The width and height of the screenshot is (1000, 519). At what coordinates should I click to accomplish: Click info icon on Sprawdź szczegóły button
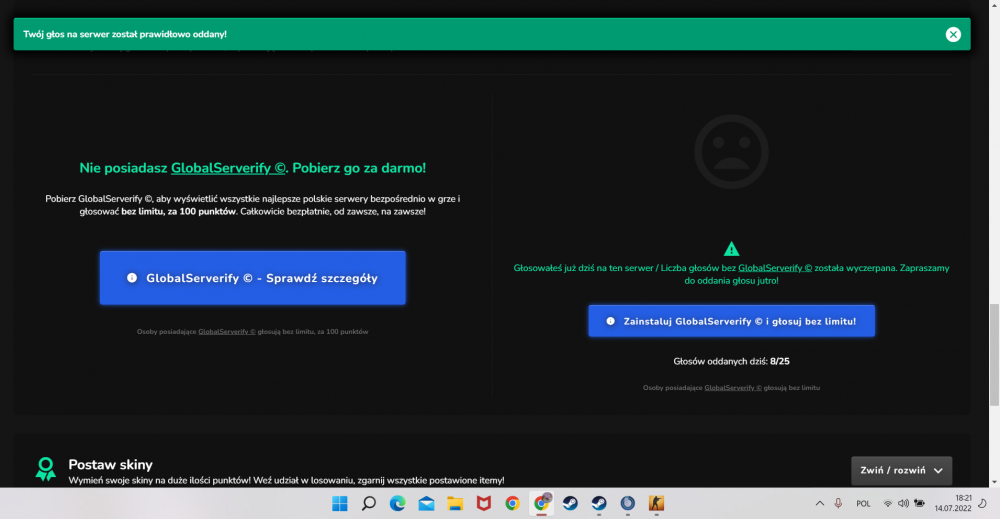[132, 278]
